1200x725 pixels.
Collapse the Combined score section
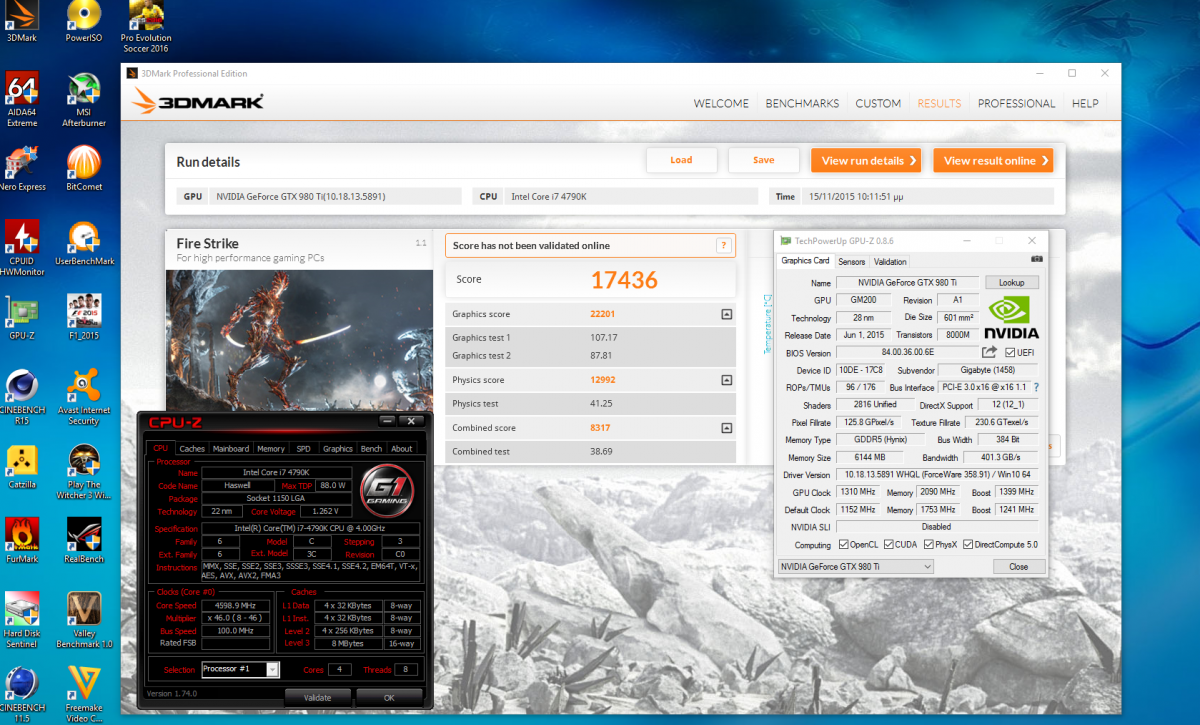click(x=726, y=428)
